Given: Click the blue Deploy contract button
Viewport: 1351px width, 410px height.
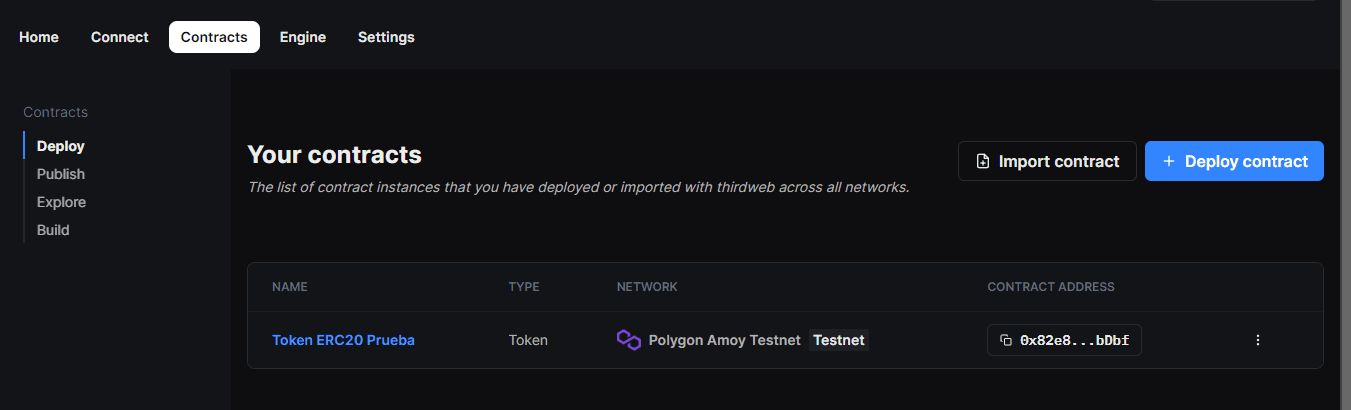Looking at the screenshot, I should (x=1234, y=161).
